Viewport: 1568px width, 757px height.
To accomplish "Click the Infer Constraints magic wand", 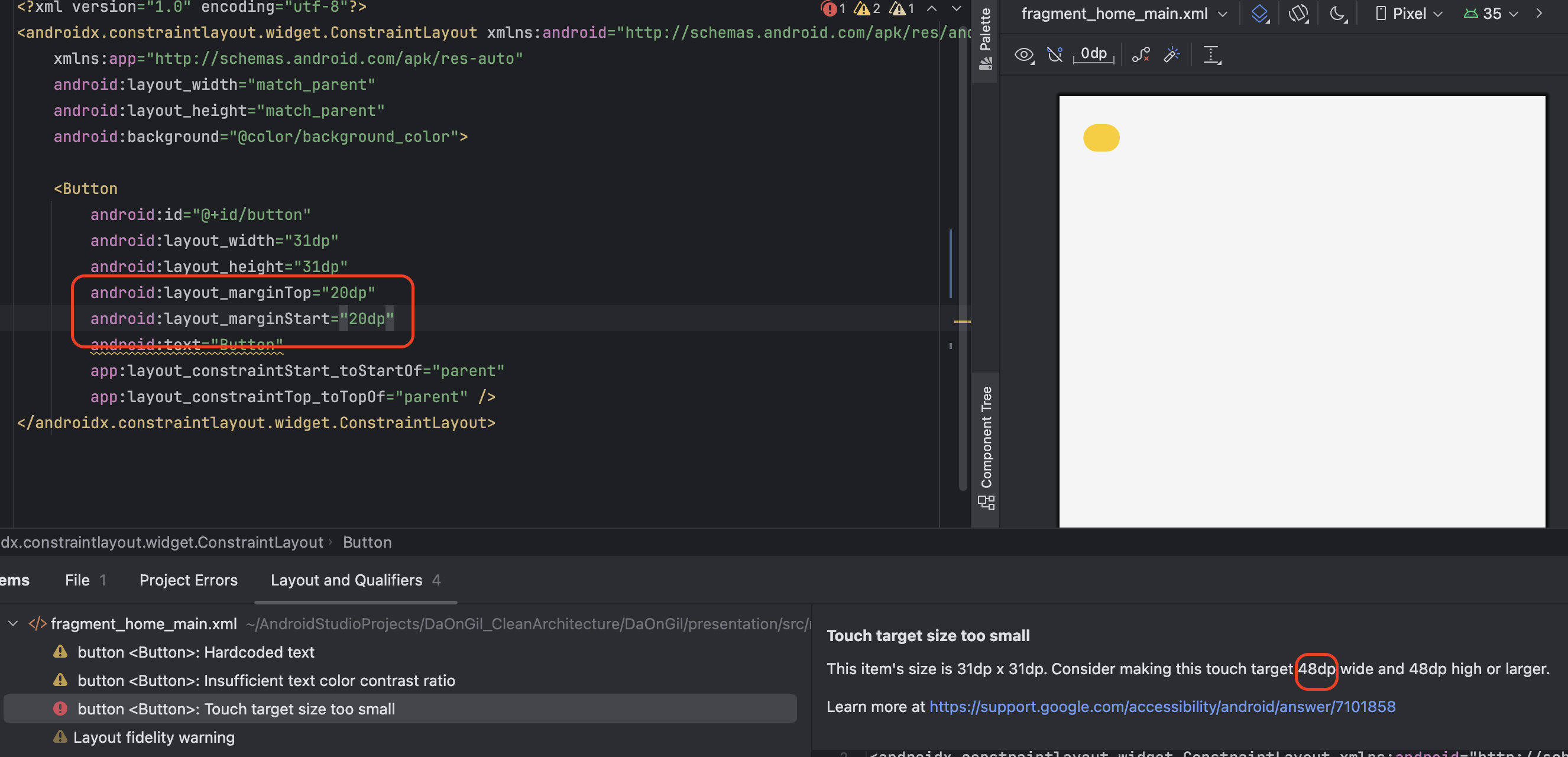I will [1172, 55].
